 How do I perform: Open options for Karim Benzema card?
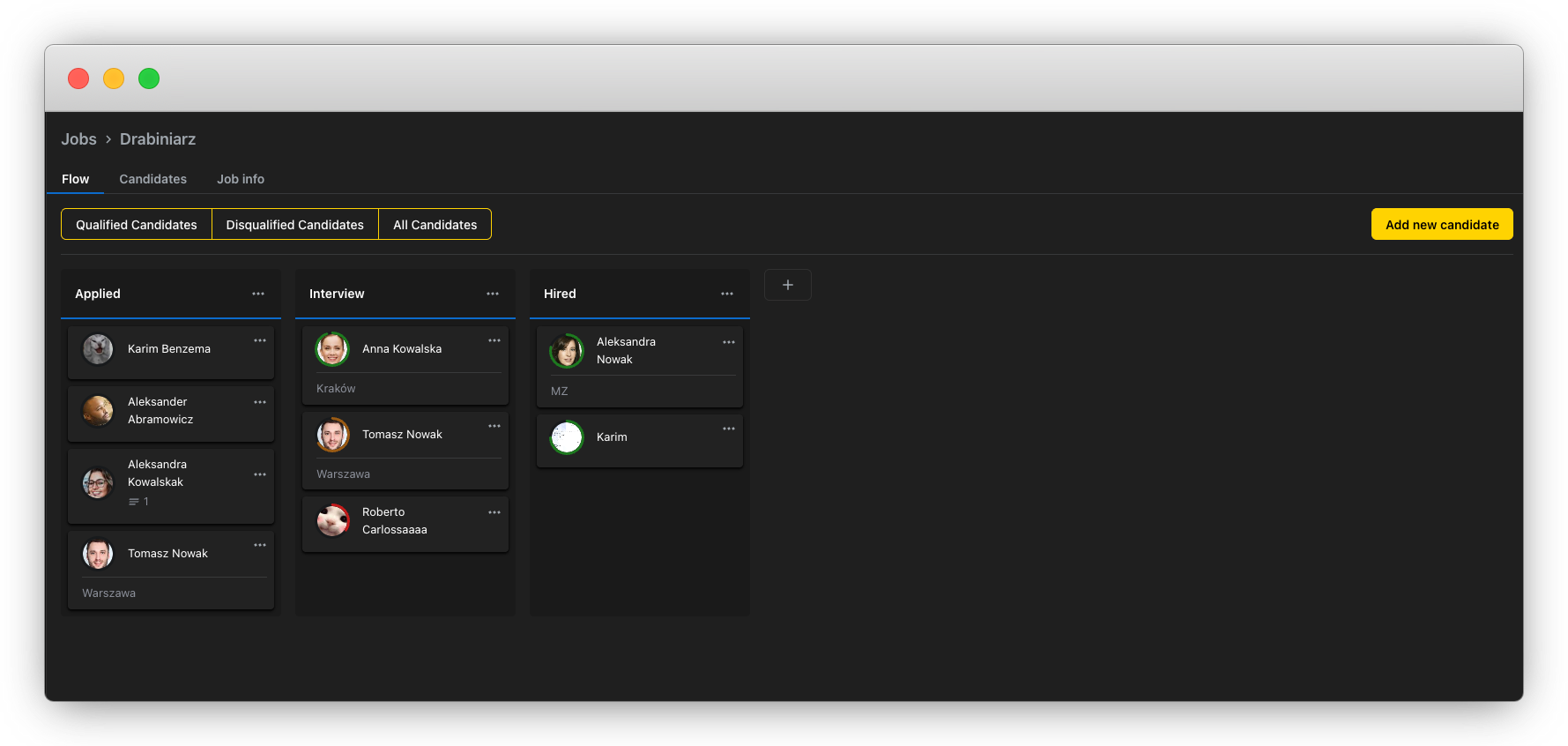coord(260,340)
